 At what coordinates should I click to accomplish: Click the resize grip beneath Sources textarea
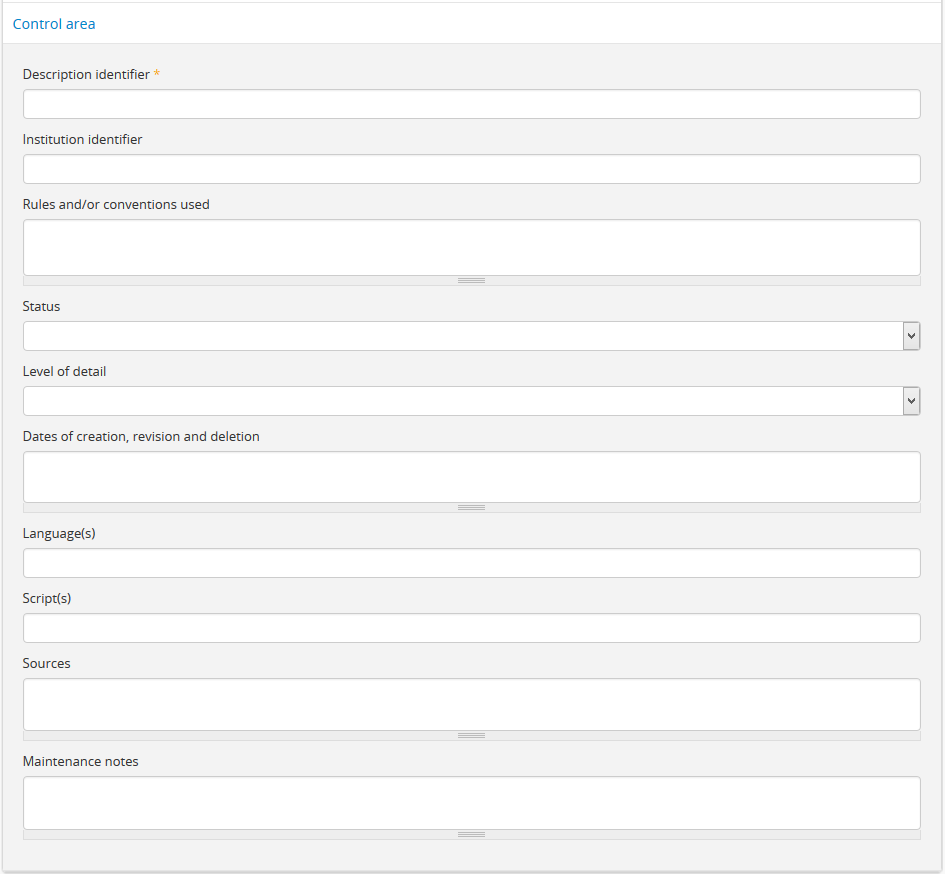tap(471, 736)
